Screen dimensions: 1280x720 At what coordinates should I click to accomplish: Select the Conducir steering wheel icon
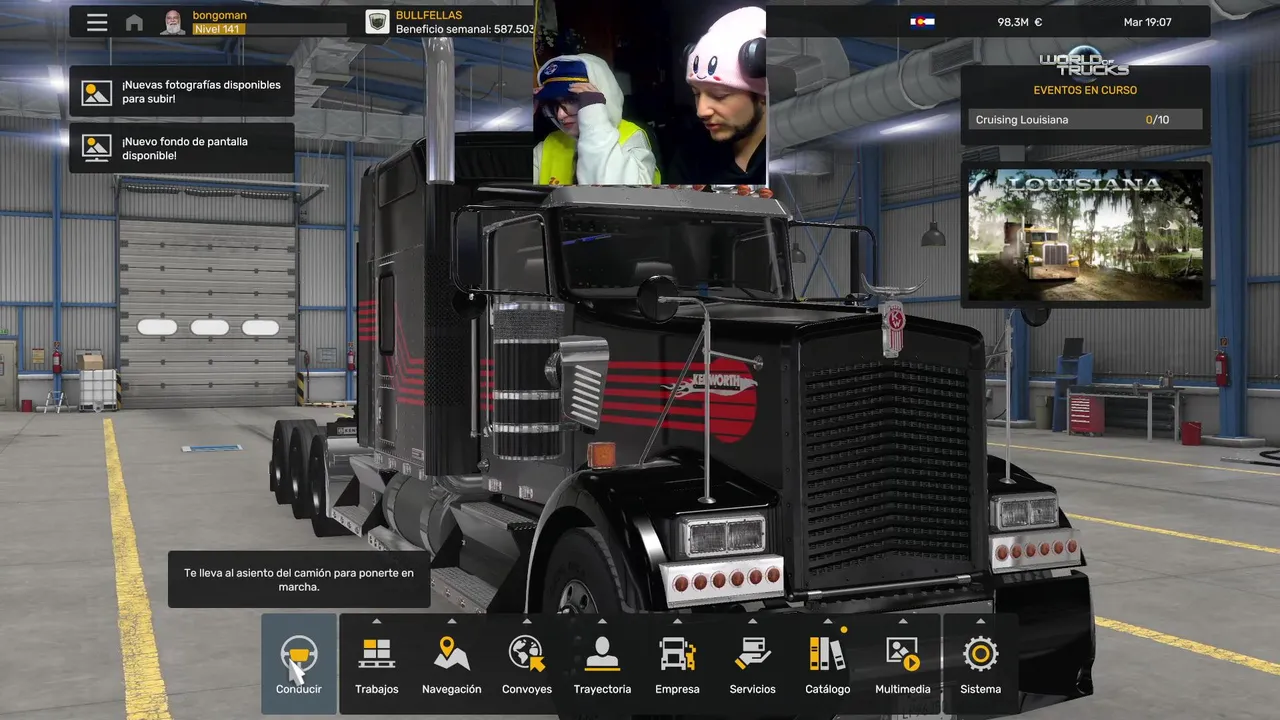(299, 655)
